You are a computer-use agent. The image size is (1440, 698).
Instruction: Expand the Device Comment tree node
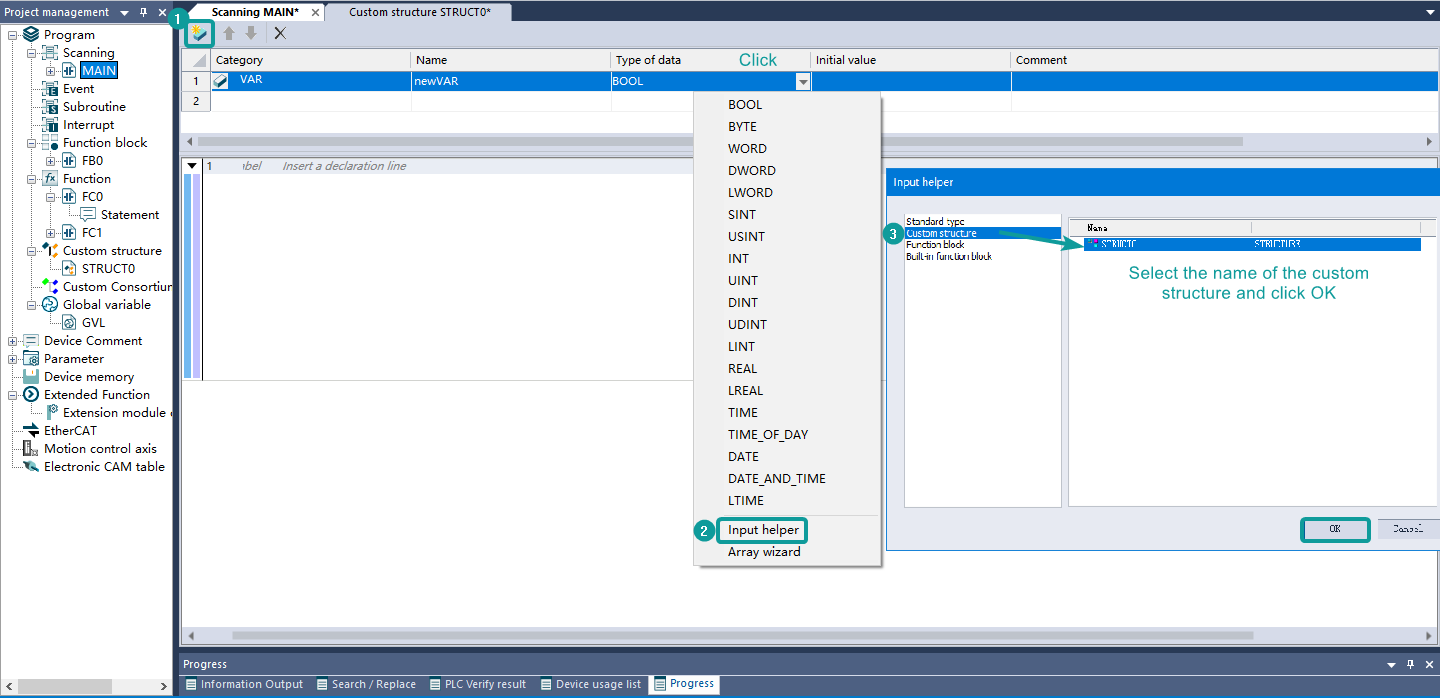(13, 341)
